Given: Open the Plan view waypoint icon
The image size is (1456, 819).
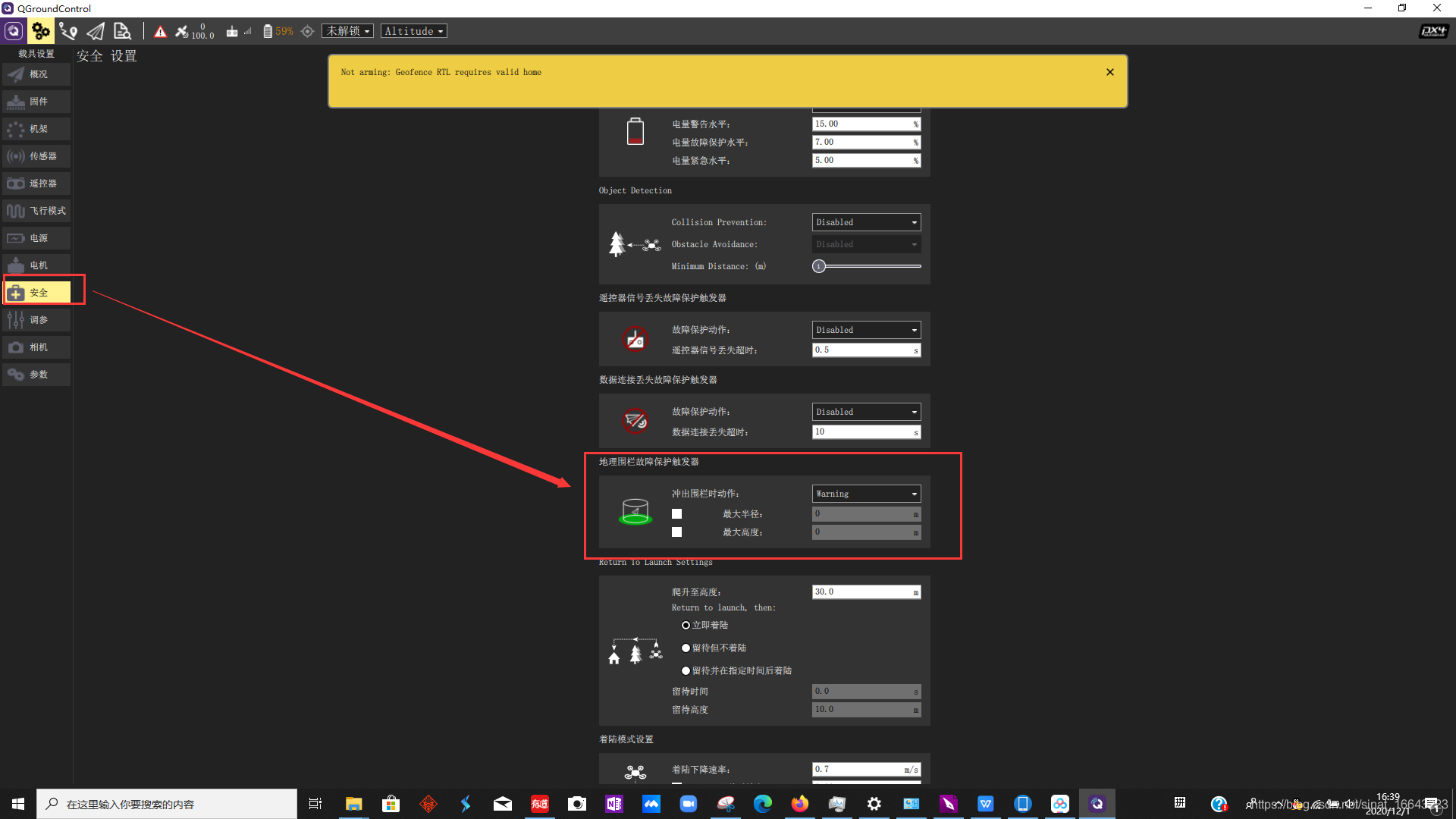Looking at the screenshot, I should [x=68, y=31].
